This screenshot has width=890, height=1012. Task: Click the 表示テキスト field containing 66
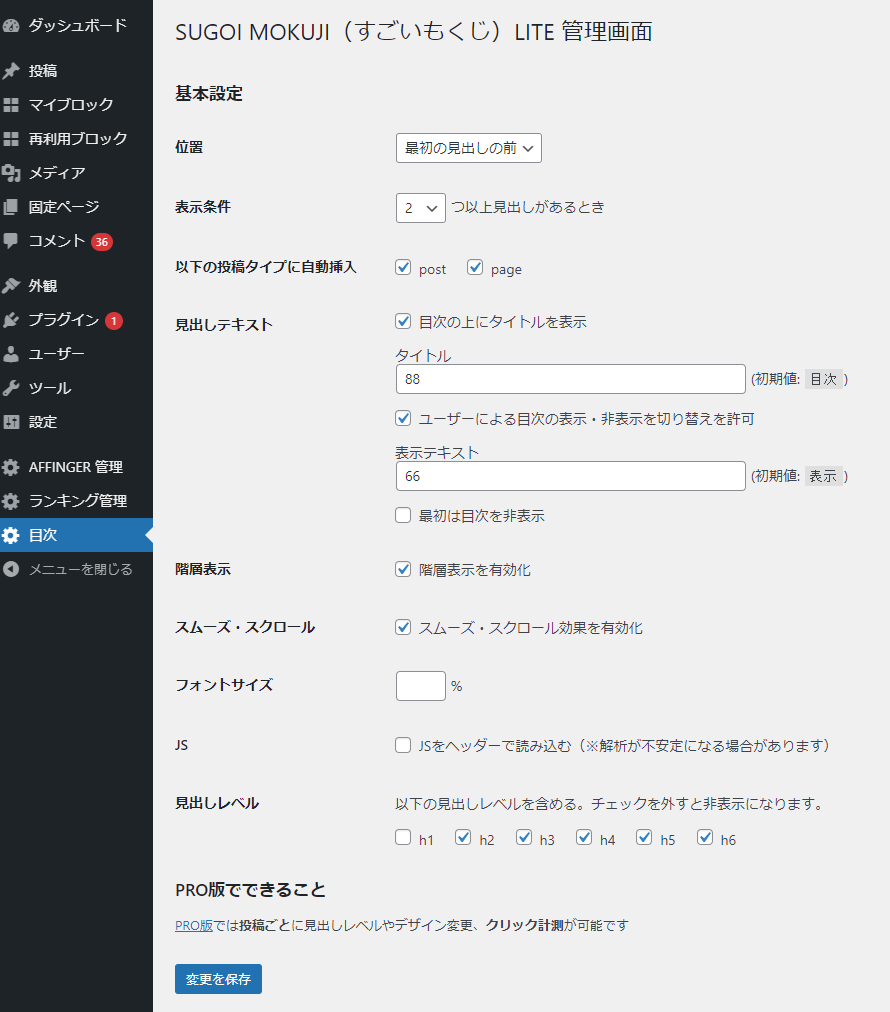coord(571,476)
